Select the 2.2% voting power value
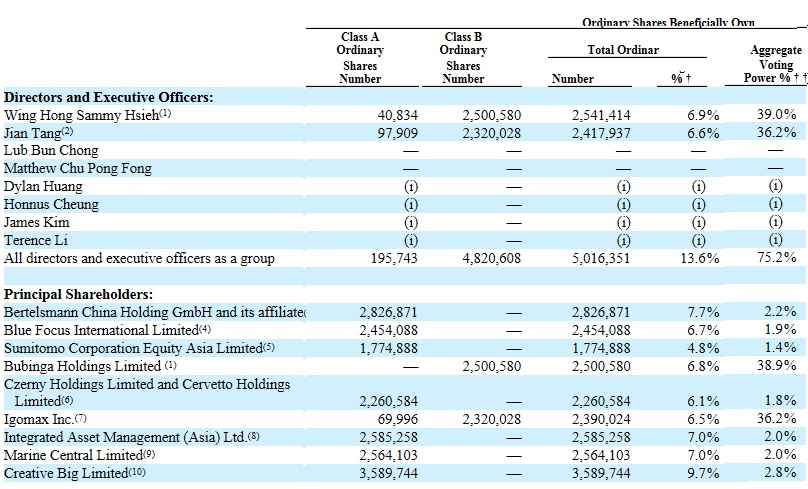The height and width of the screenshot is (489, 808). (780, 312)
